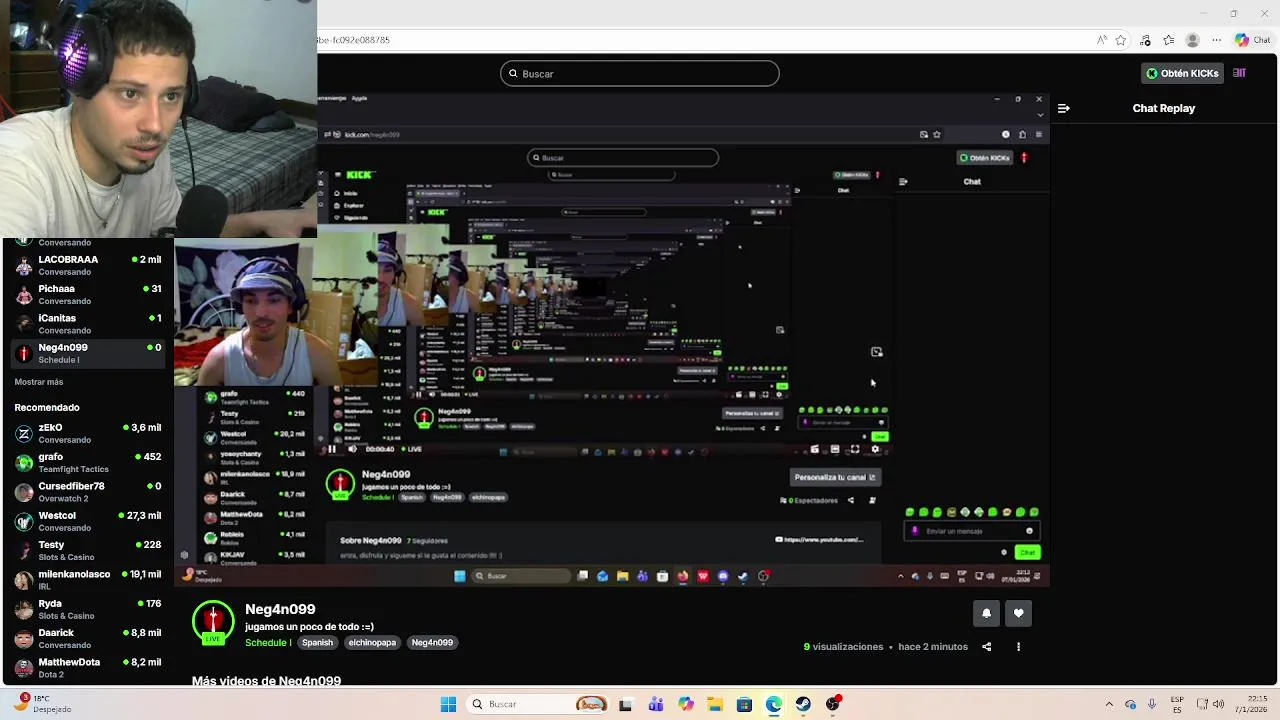This screenshot has width=1280, height=720.
Task: Click Westcol channel avatar icon
Action: pyautogui.click(x=24, y=521)
